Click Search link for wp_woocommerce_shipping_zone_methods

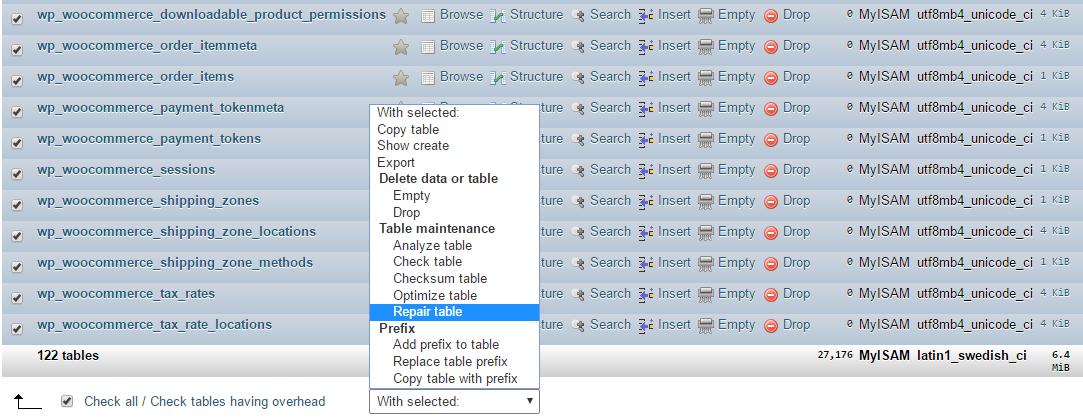pyautogui.click(x=610, y=263)
